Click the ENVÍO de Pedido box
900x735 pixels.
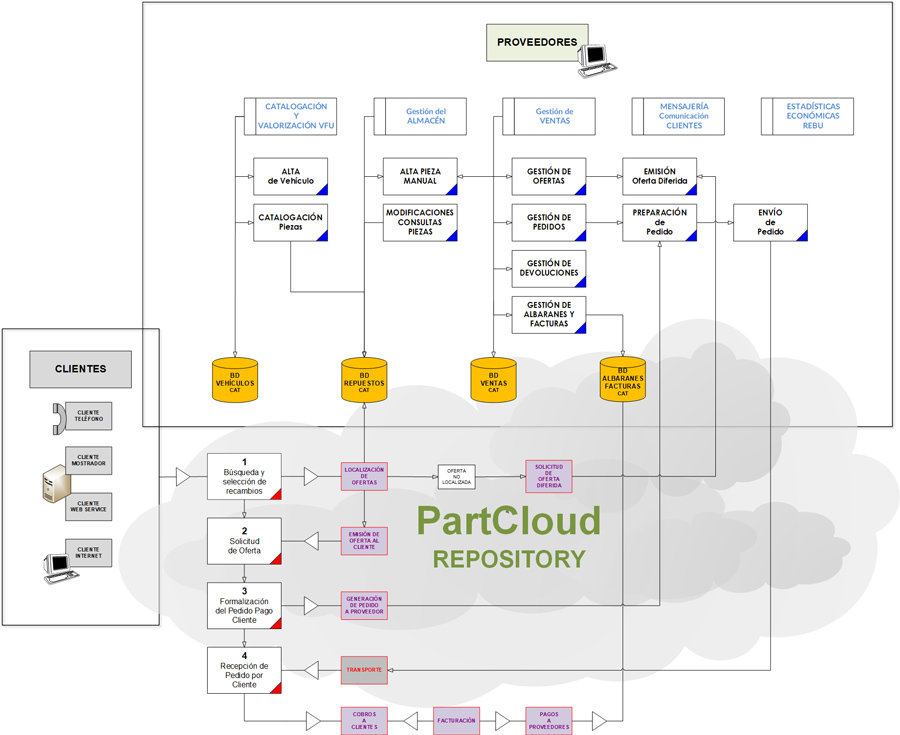coord(770,223)
